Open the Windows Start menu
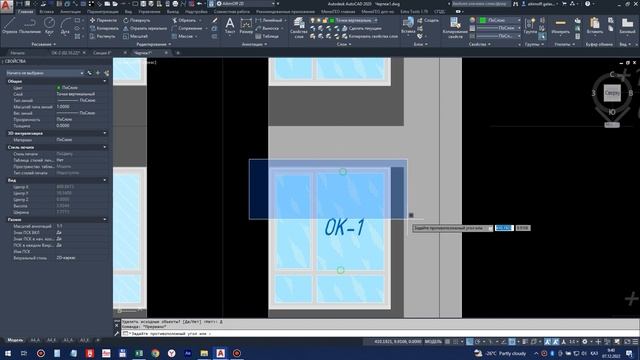The height and width of the screenshot is (360, 640). pos(7,353)
